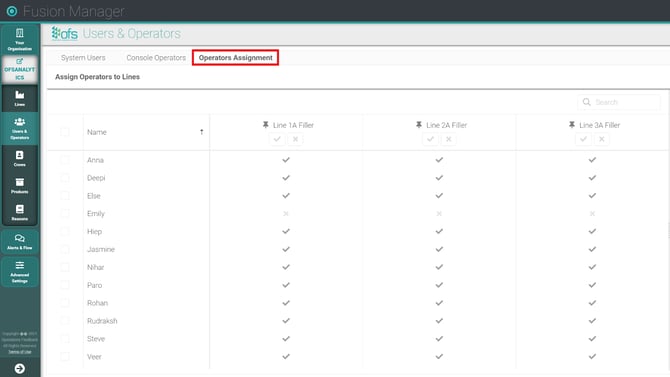This screenshot has width=670, height=377.
Task: Assign all operators to Line 1A Filler
Action: coord(277,139)
